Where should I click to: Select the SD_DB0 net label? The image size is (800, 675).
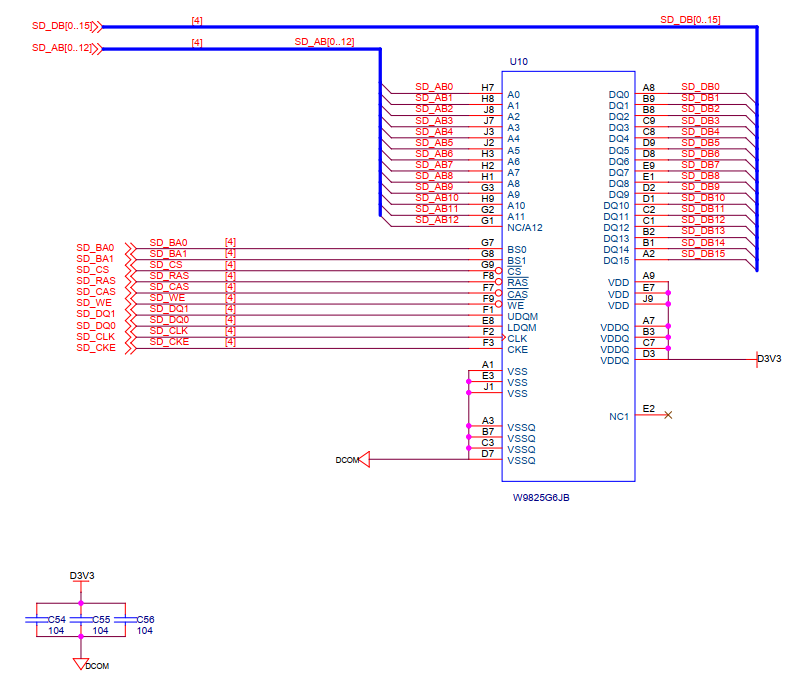(701, 87)
